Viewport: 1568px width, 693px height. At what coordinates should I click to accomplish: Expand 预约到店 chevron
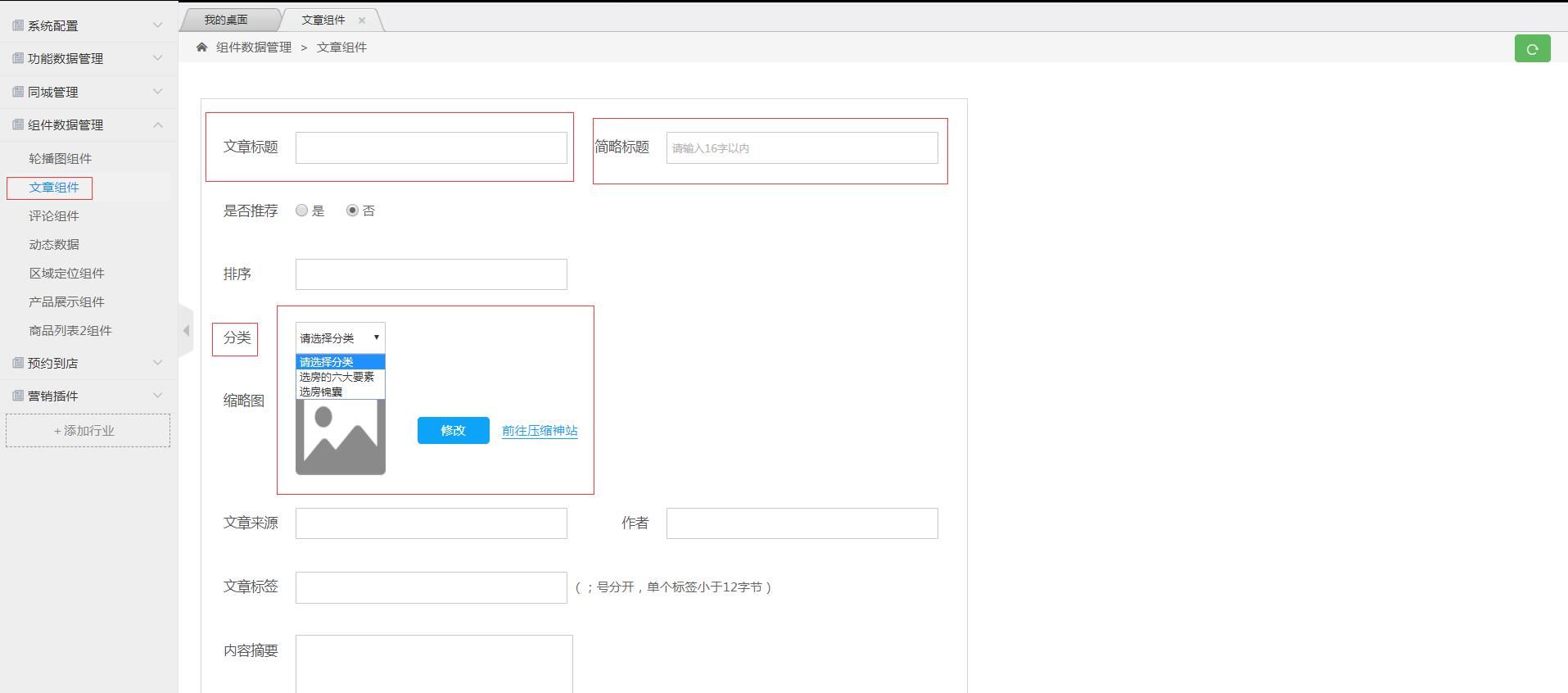point(158,363)
